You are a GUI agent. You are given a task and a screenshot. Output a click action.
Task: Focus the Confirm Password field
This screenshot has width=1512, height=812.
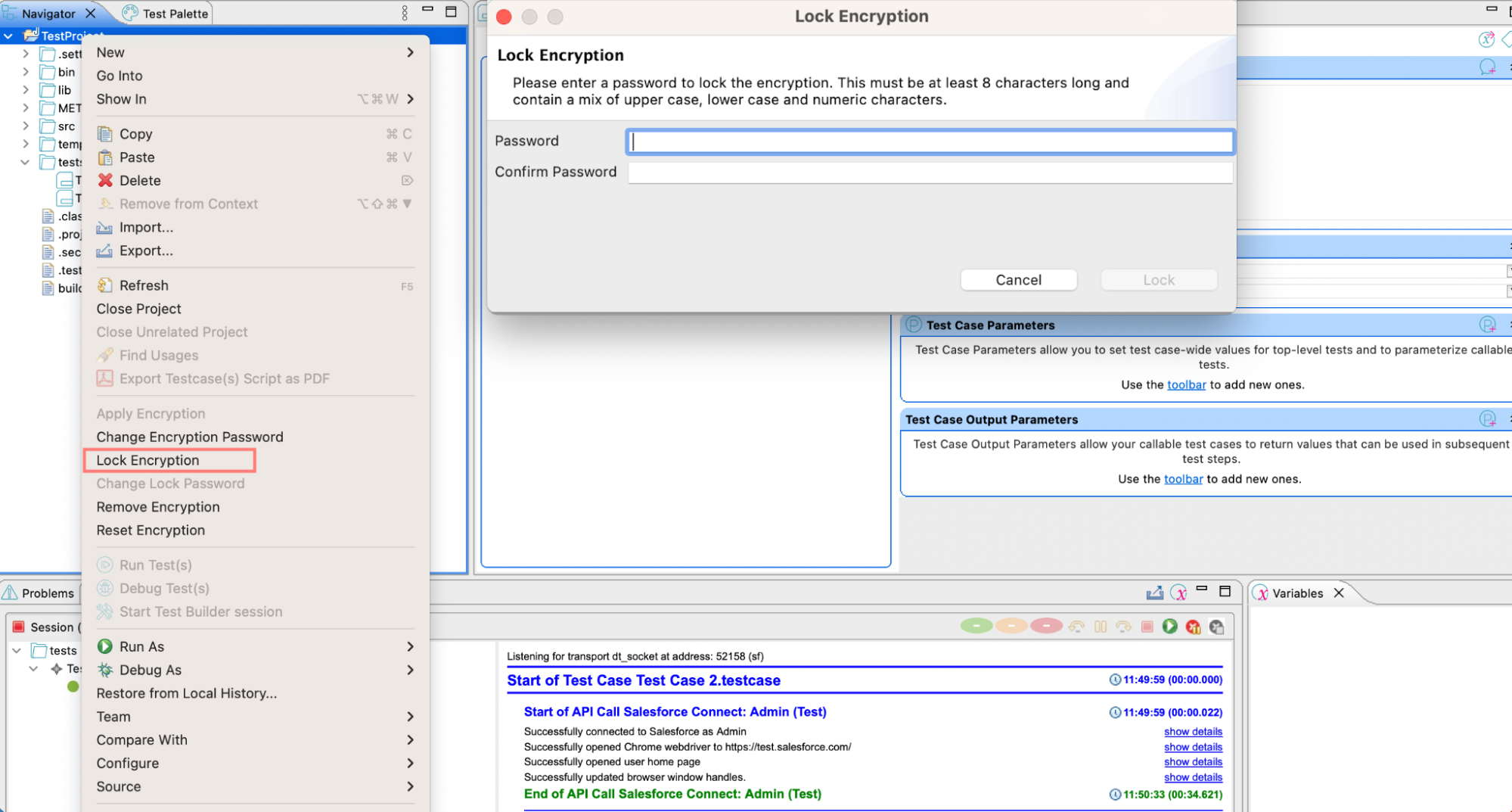930,173
